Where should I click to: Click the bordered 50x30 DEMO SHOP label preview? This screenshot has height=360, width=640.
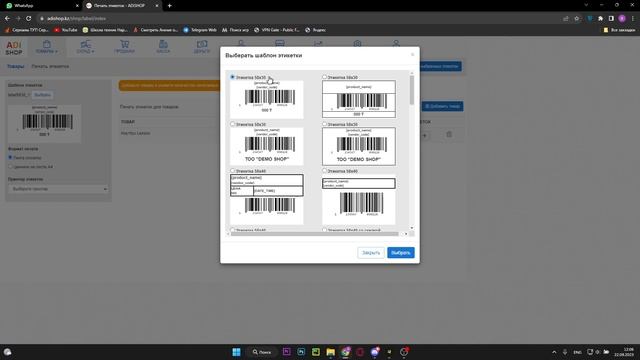[359, 146]
